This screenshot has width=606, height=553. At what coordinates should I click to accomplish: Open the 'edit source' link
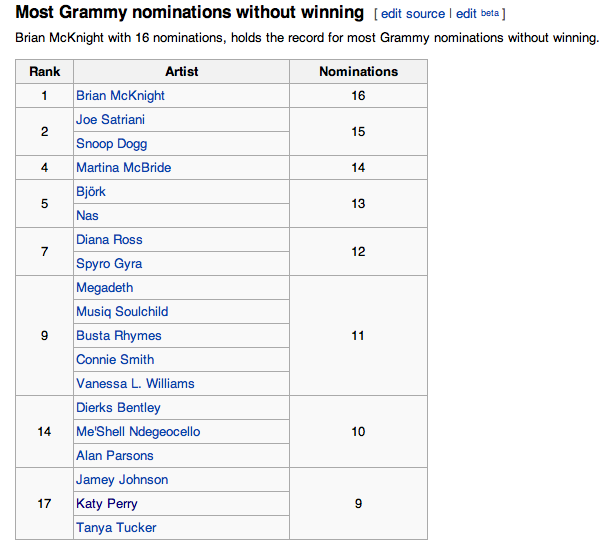click(x=413, y=14)
